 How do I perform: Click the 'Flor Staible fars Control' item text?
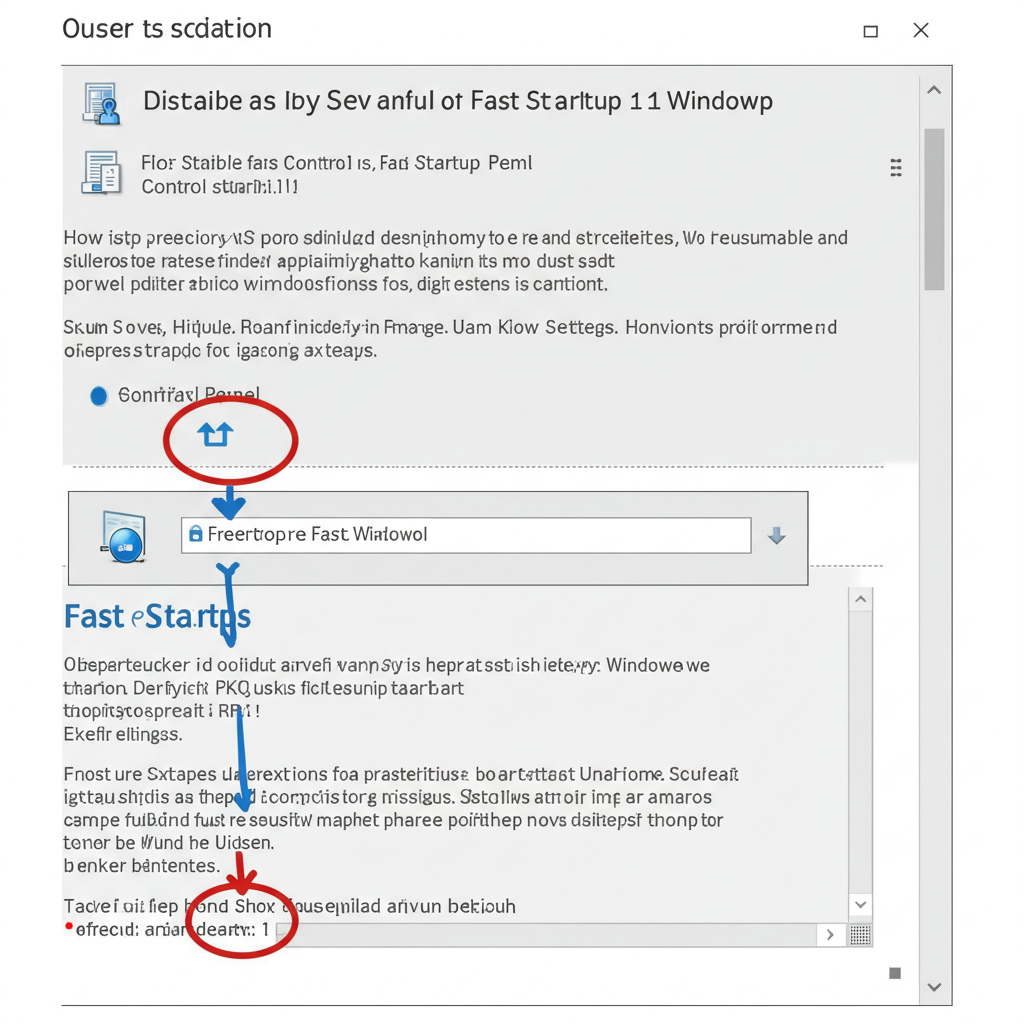[x=336, y=163]
